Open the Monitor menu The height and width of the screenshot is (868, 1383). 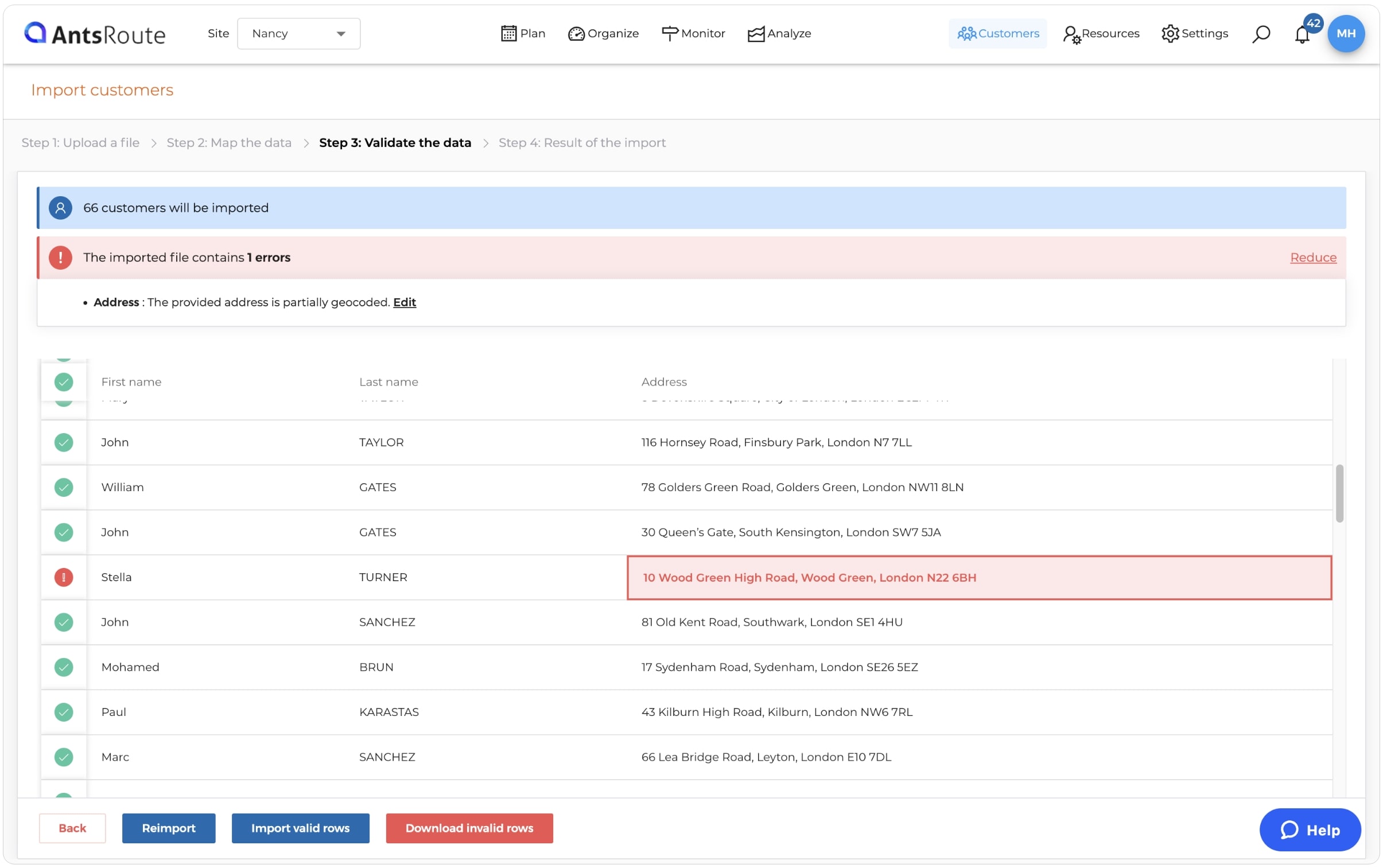coord(693,33)
